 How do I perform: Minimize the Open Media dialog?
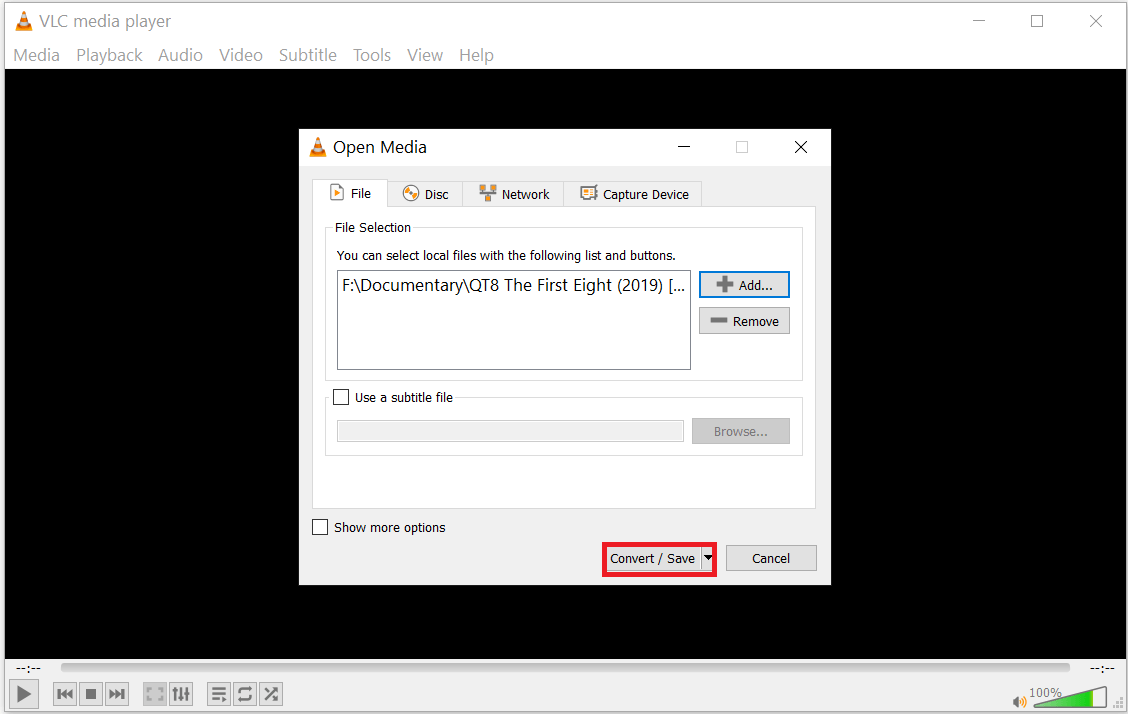[x=684, y=147]
